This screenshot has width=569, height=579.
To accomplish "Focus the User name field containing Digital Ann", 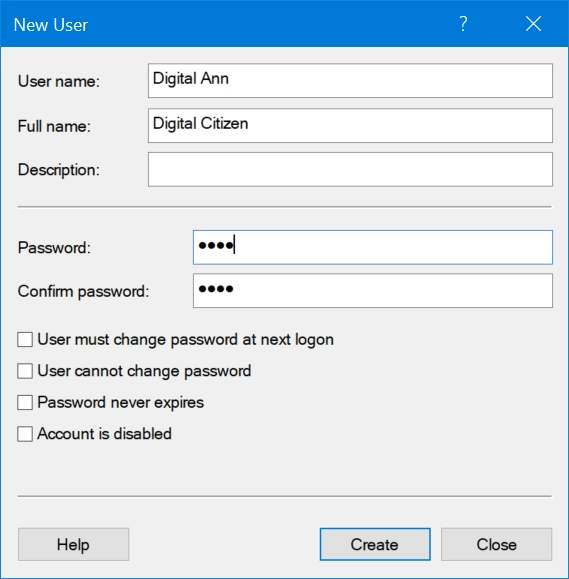I will point(350,80).
